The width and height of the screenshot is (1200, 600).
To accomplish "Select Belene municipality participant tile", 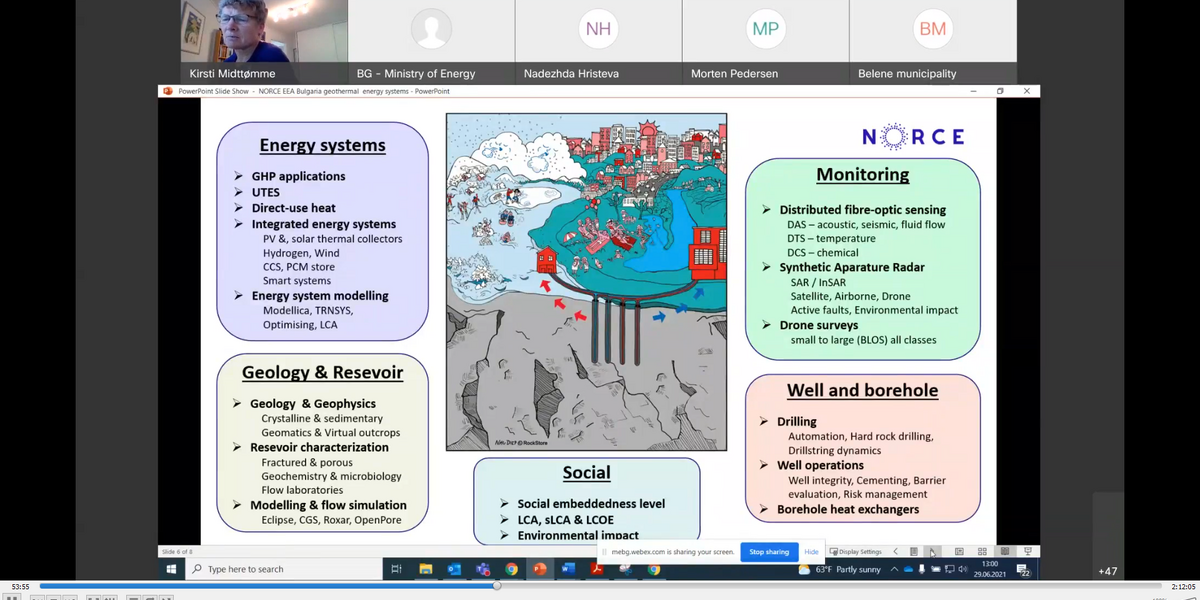I will [932, 42].
